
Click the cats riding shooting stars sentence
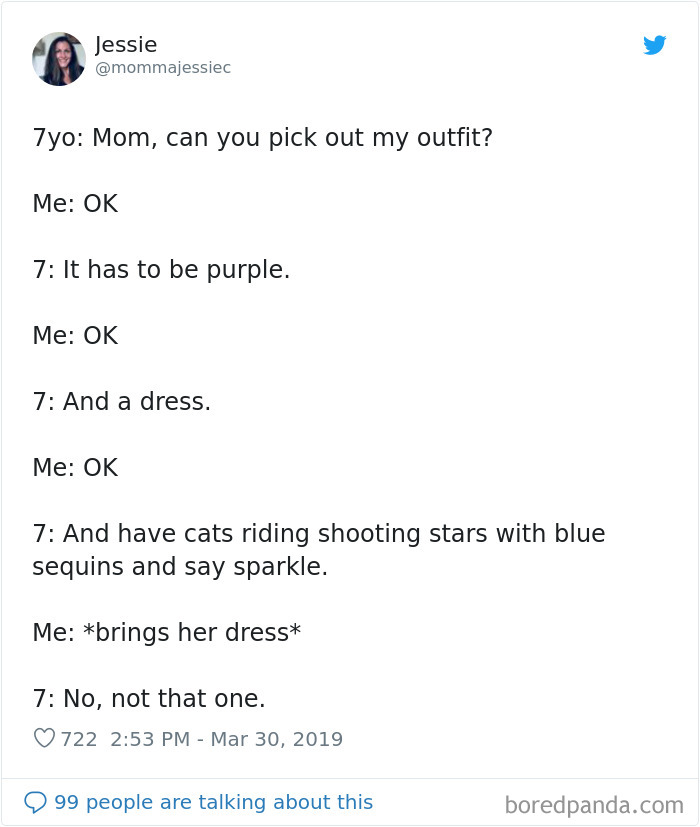tap(319, 533)
